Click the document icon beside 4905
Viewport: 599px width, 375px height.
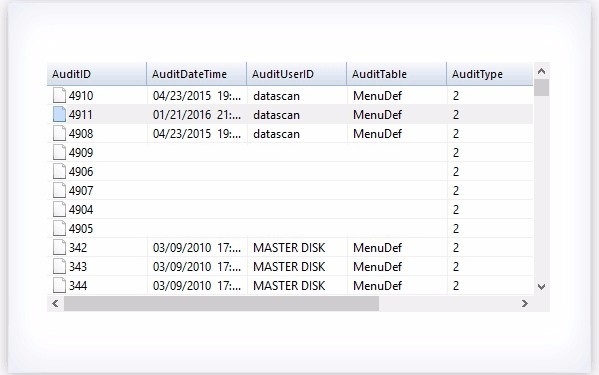click(59, 228)
